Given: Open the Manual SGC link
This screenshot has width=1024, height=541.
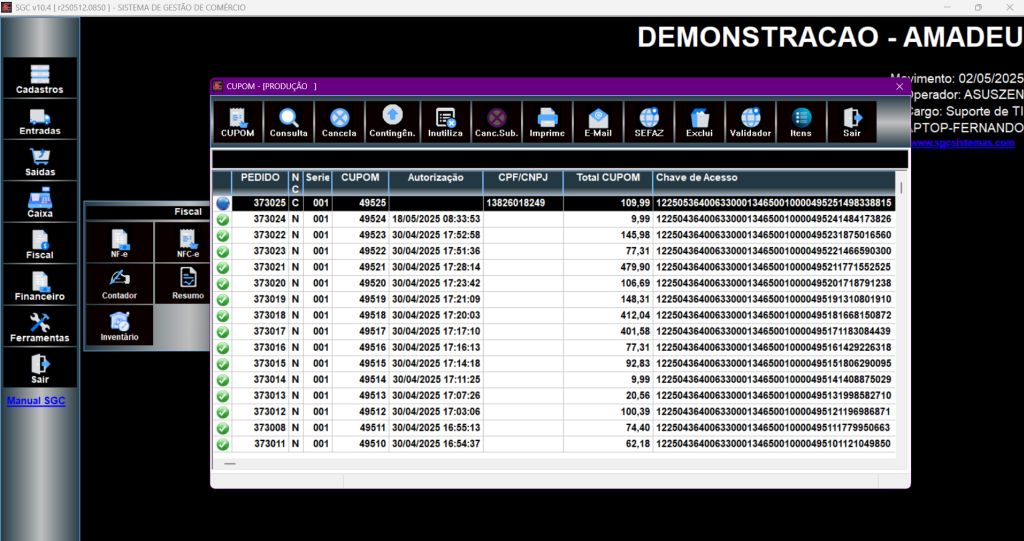Looking at the screenshot, I should [36, 401].
